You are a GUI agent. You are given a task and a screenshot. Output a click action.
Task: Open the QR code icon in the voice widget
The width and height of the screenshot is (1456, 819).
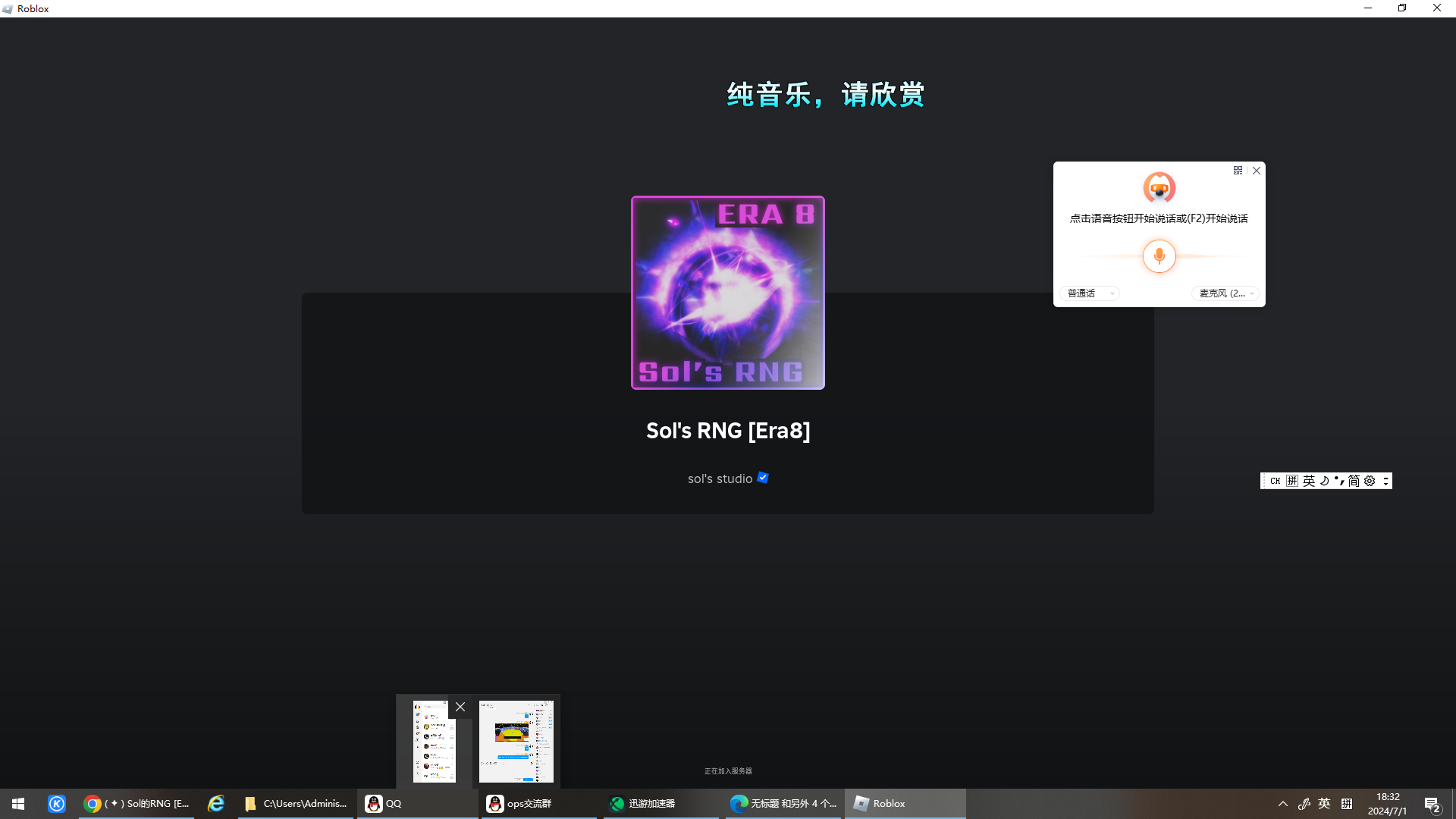click(1238, 171)
